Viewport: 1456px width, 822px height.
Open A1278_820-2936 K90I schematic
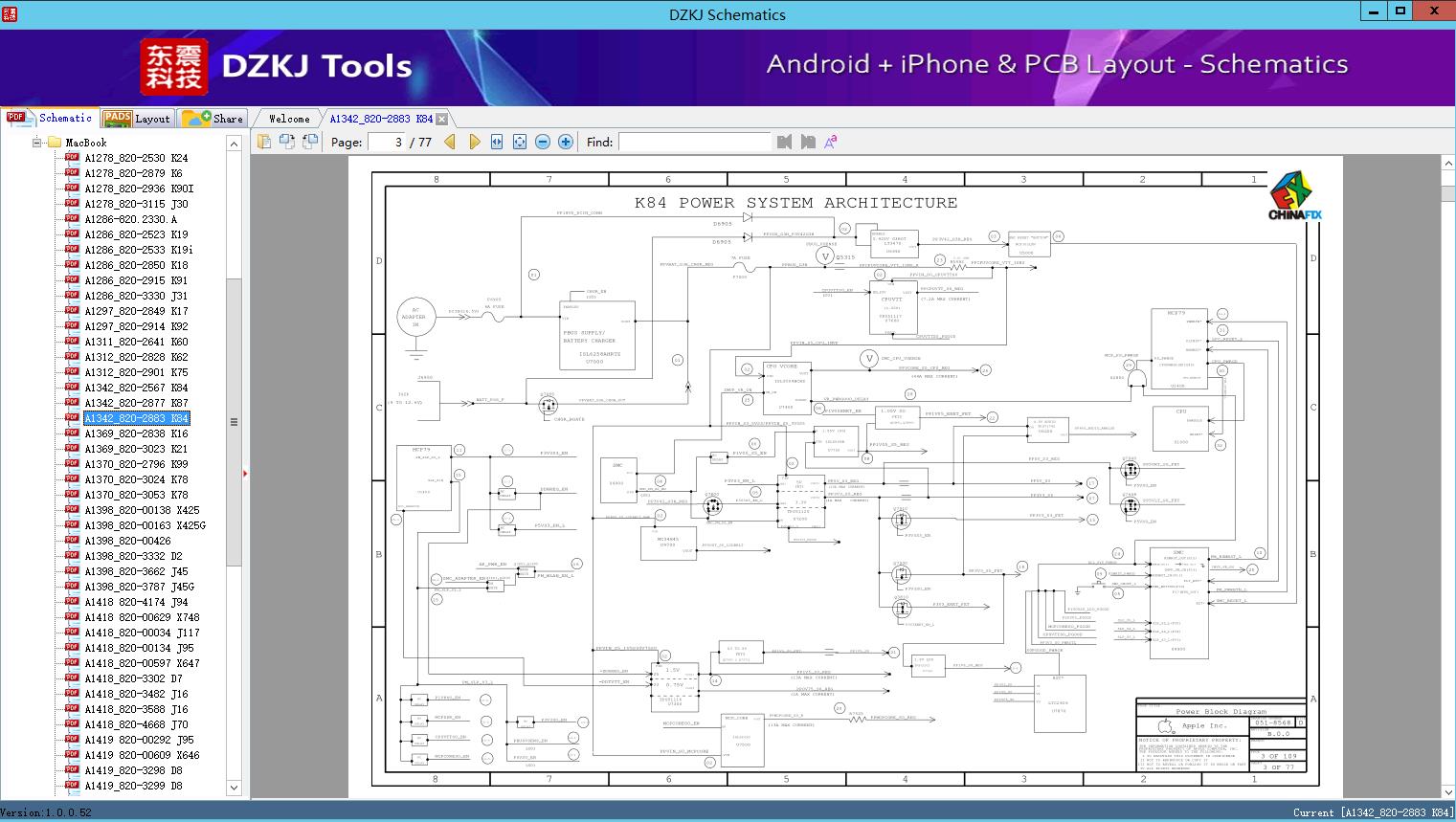tap(139, 189)
